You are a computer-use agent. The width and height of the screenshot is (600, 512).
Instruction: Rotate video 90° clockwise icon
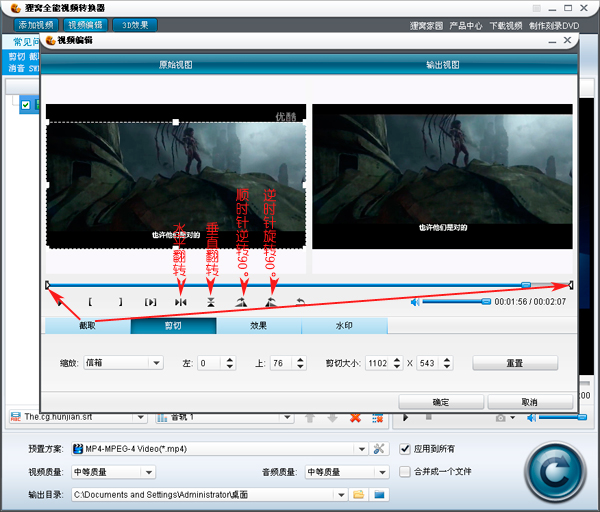[241, 302]
